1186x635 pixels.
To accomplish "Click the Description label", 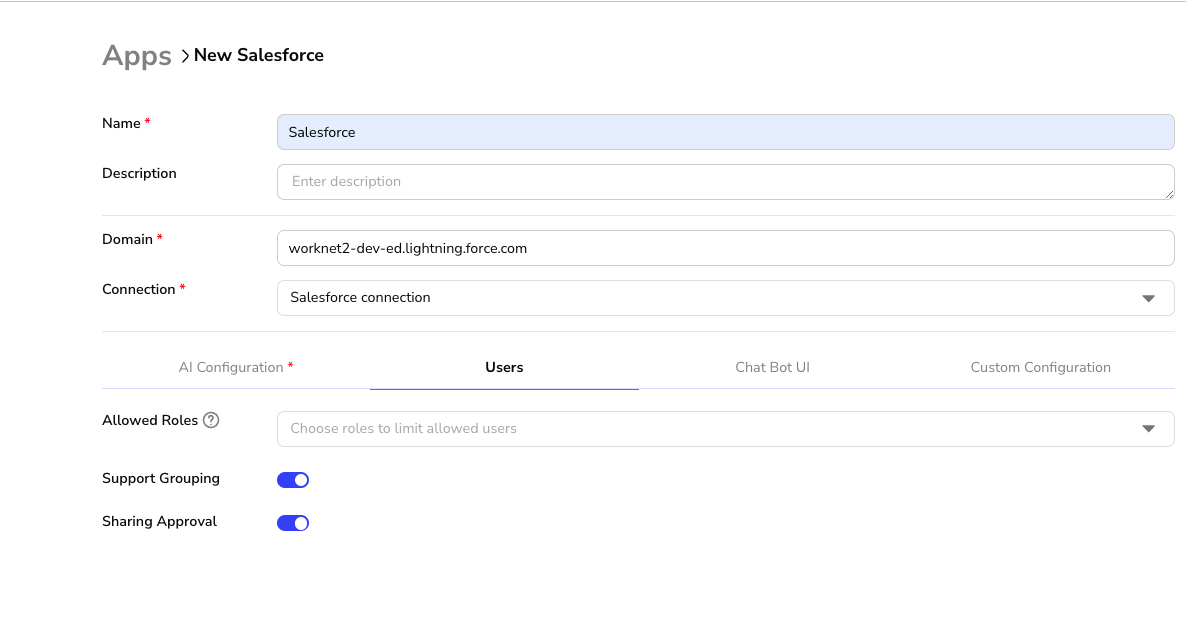I will [x=139, y=174].
